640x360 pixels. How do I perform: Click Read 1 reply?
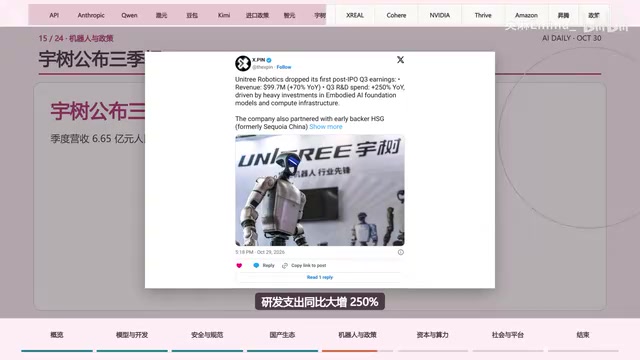coord(320,277)
